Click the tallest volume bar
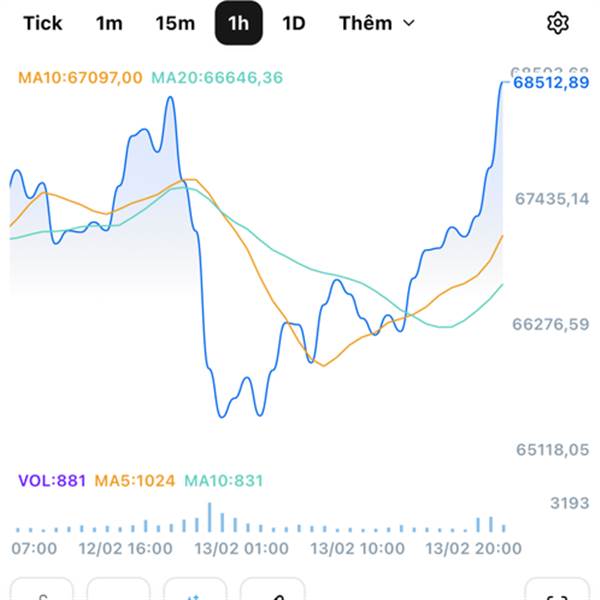Image resolution: width=600 pixels, height=600 pixels. [210, 517]
